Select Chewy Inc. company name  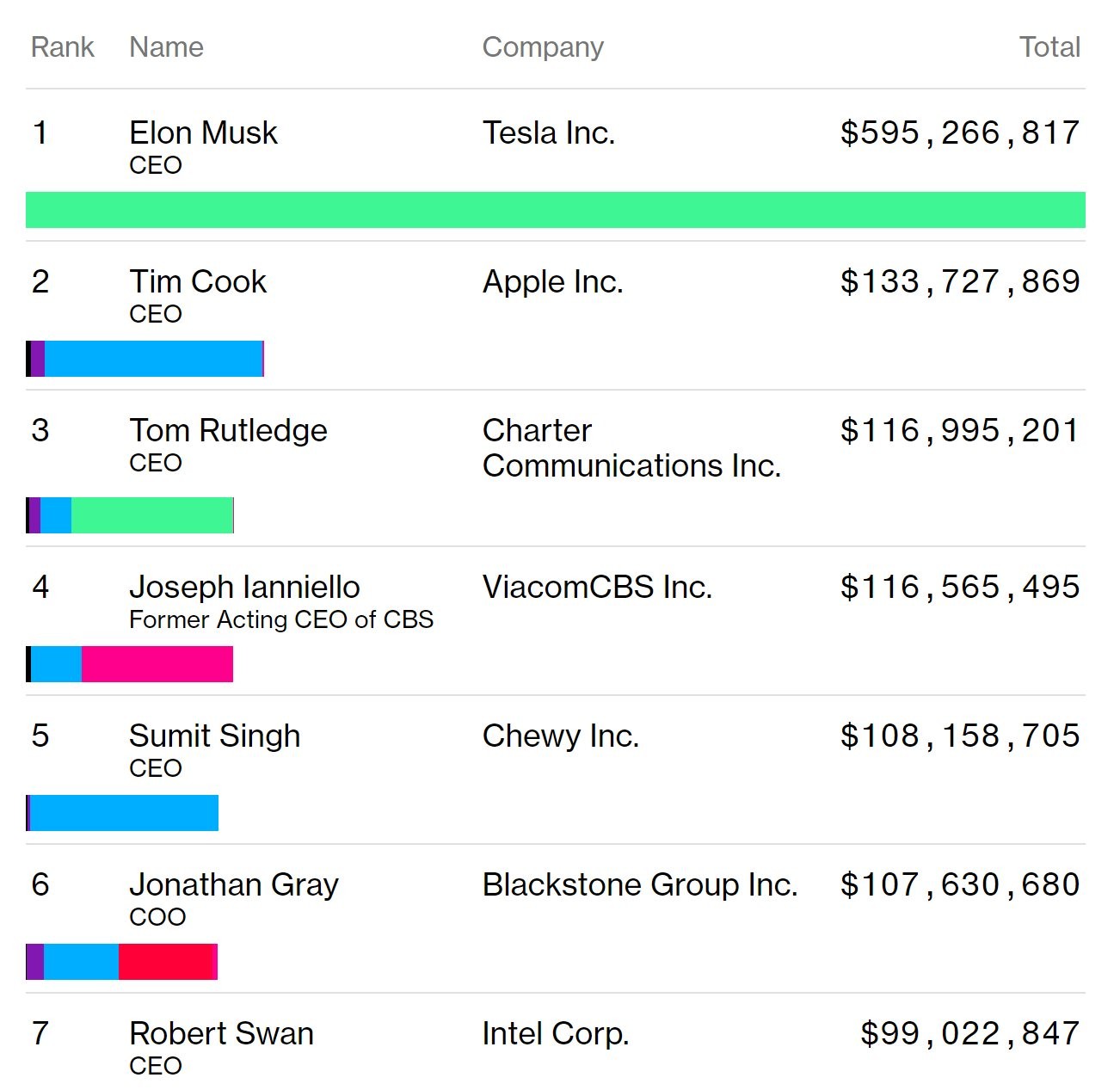[560, 736]
